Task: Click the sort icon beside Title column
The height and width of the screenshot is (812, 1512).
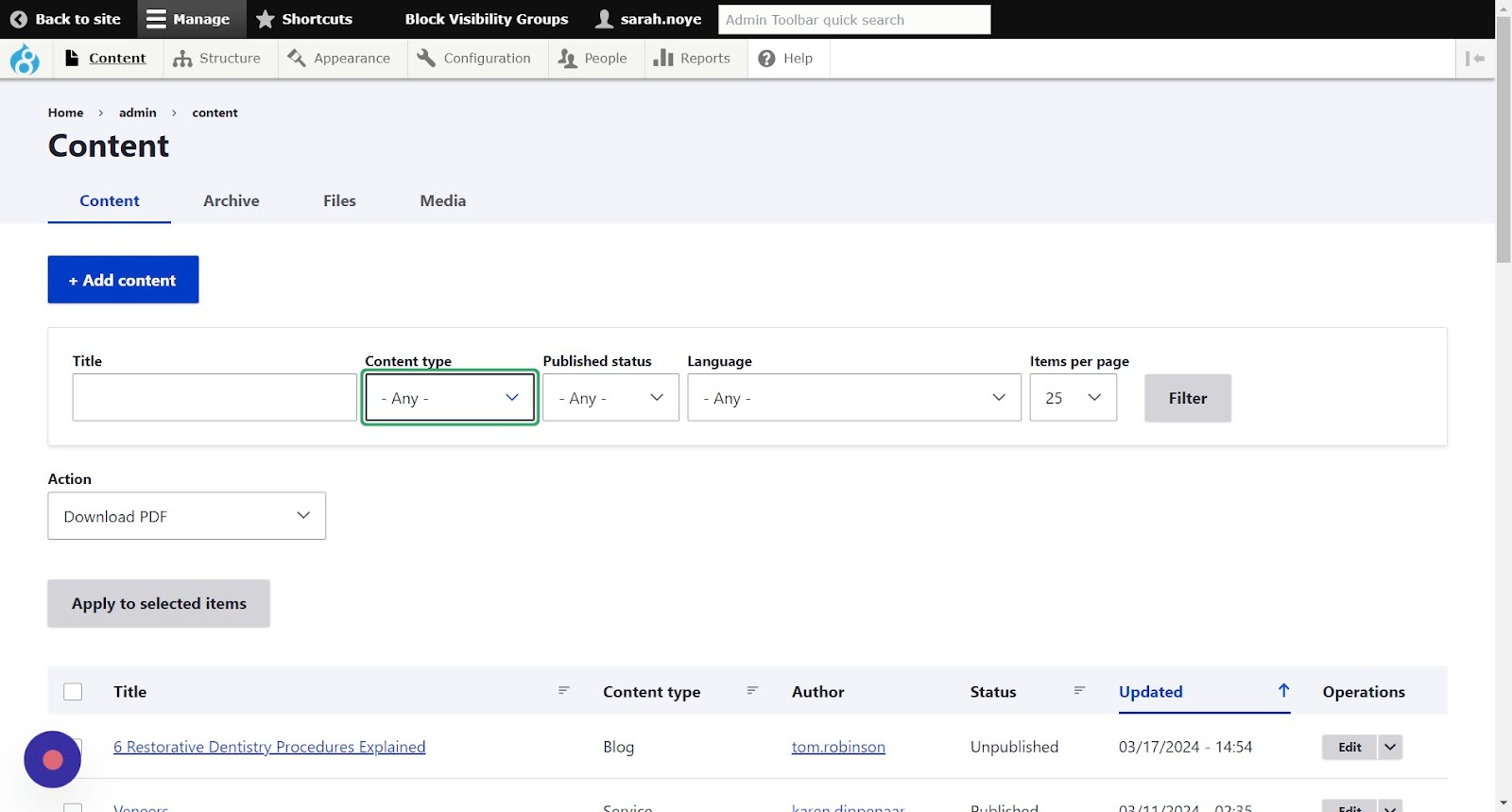Action: click(563, 691)
